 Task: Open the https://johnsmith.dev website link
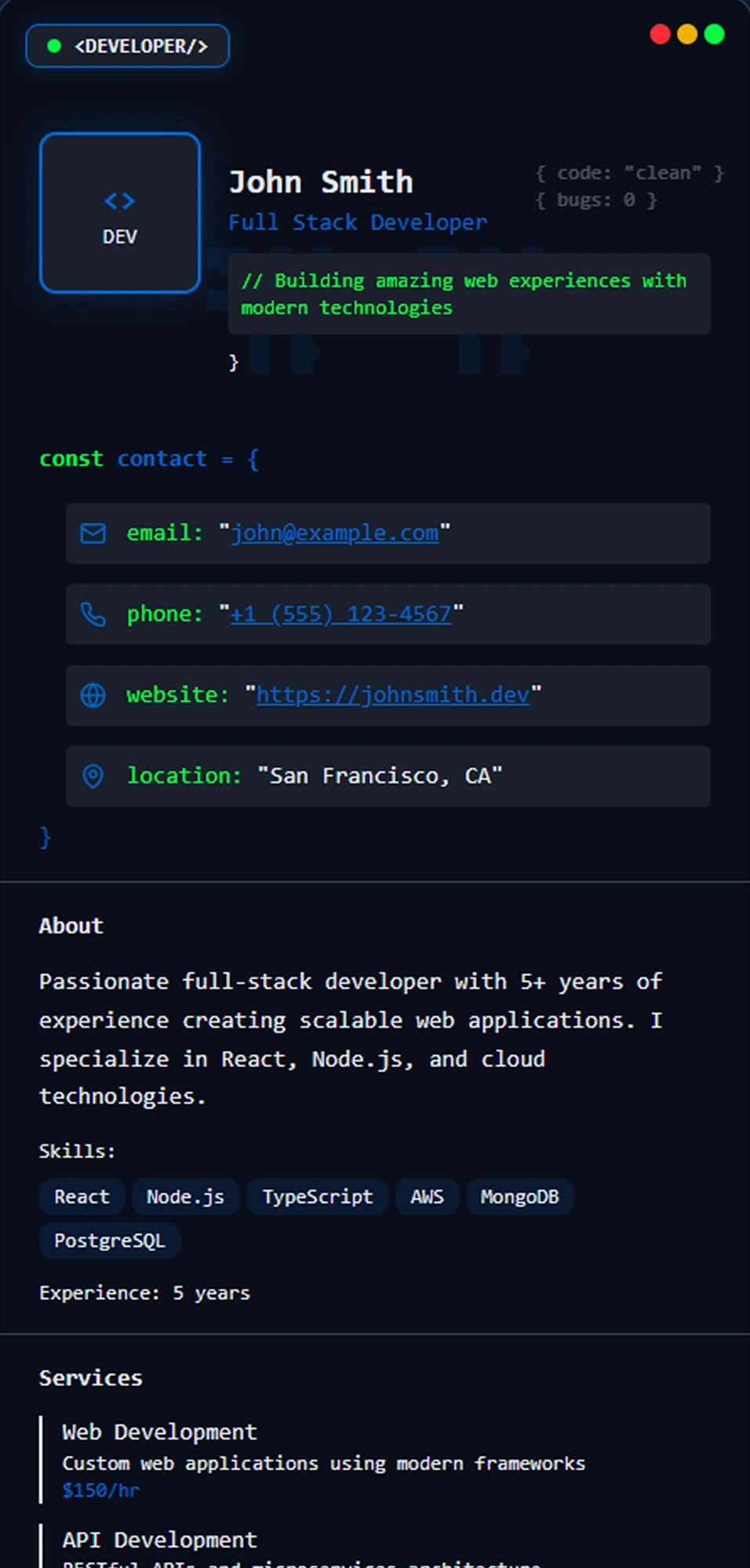pos(392,695)
